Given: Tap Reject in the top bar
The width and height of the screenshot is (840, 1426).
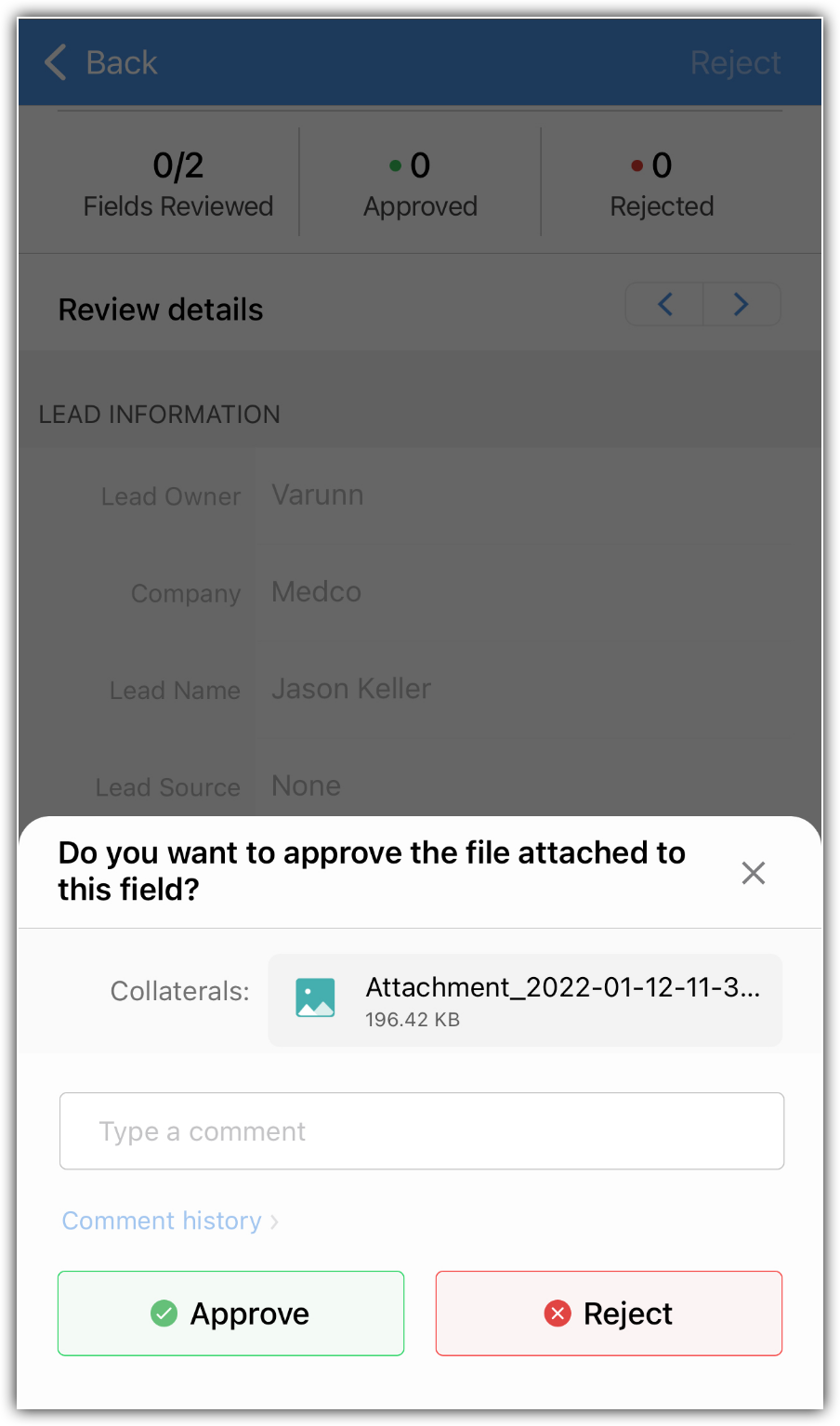Looking at the screenshot, I should coord(735,62).
